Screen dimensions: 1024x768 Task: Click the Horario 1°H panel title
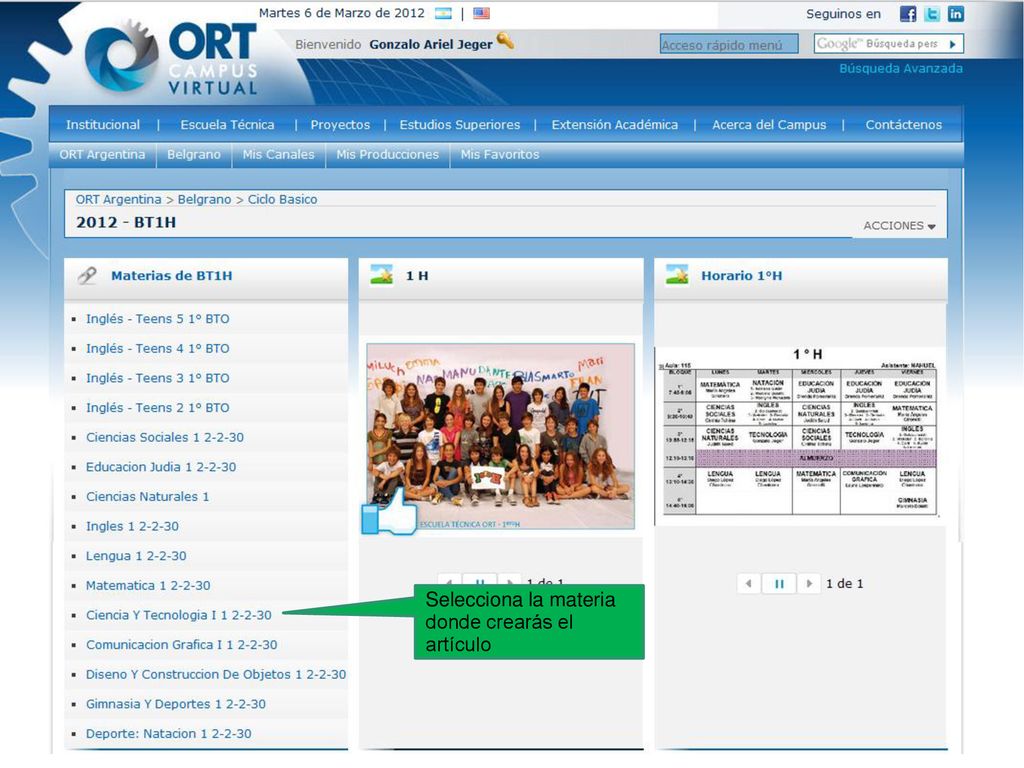(741, 276)
